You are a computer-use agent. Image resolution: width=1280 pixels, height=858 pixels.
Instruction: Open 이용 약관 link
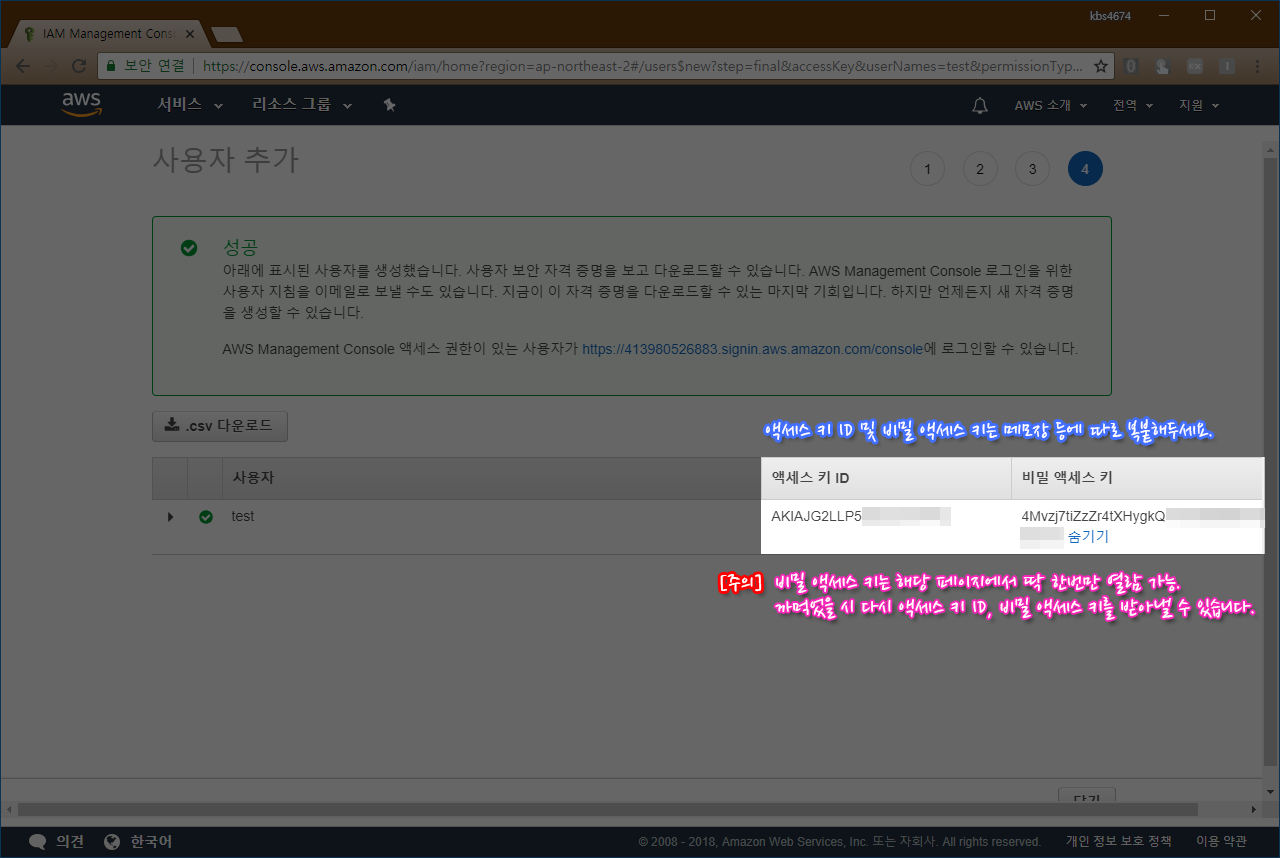click(1221, 842)
